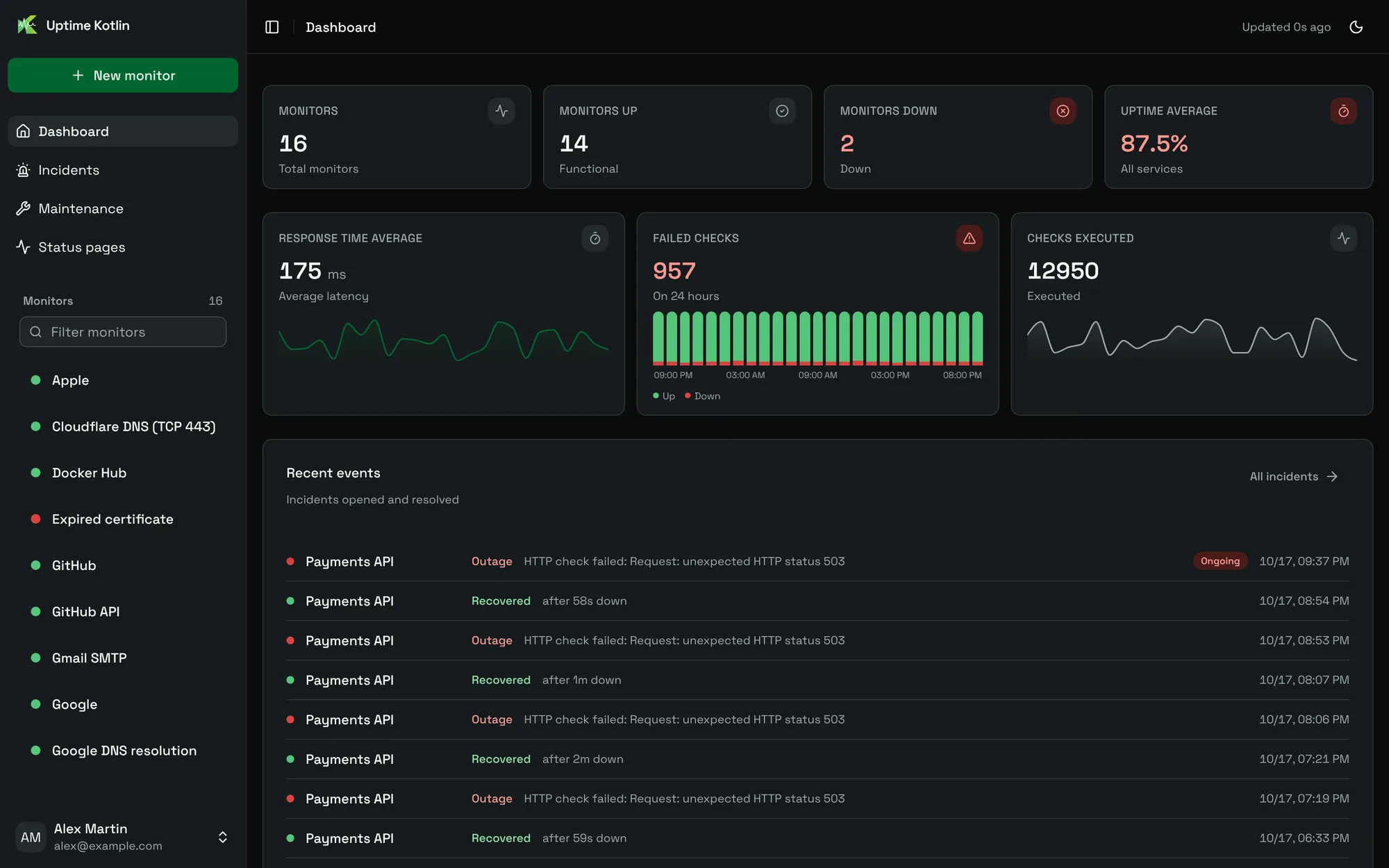
Task: Click the Monitors card activity icon
Action: tap(501, 111)
